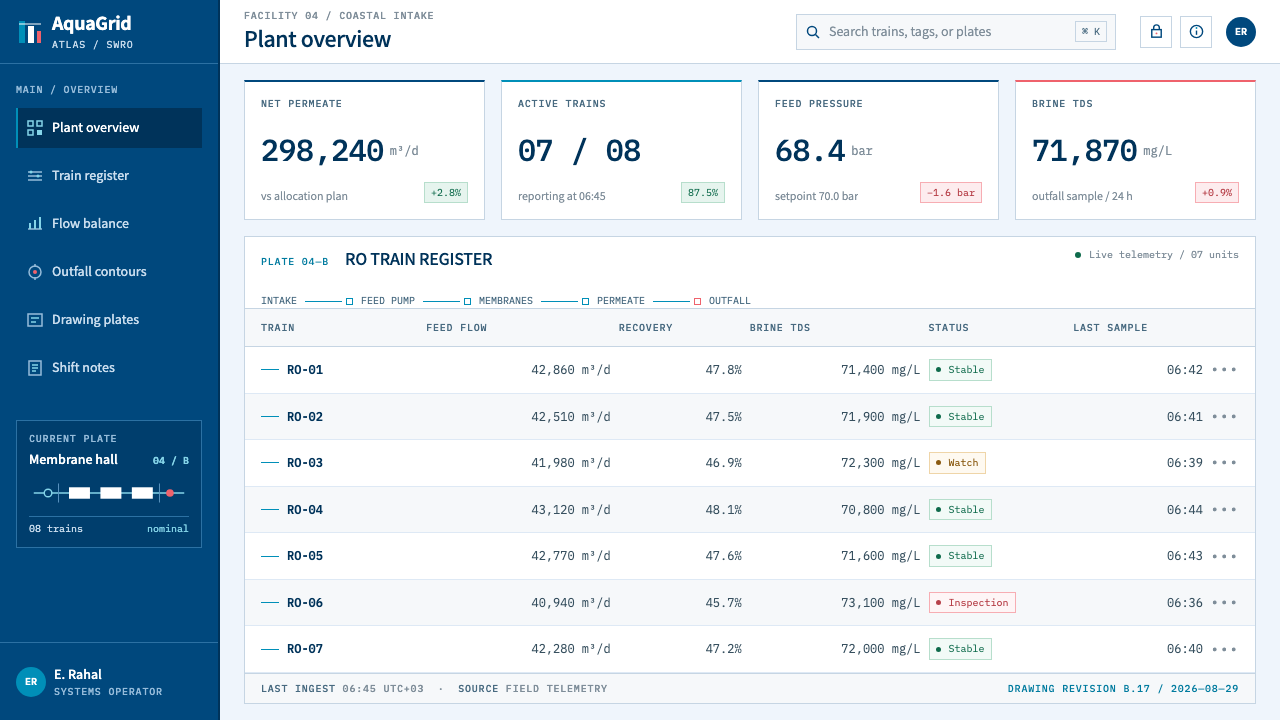The width and height of the screenshot is (1280, 720).
Task: Click the AquaGrid logo icon
Action: [x=30, y=32]
